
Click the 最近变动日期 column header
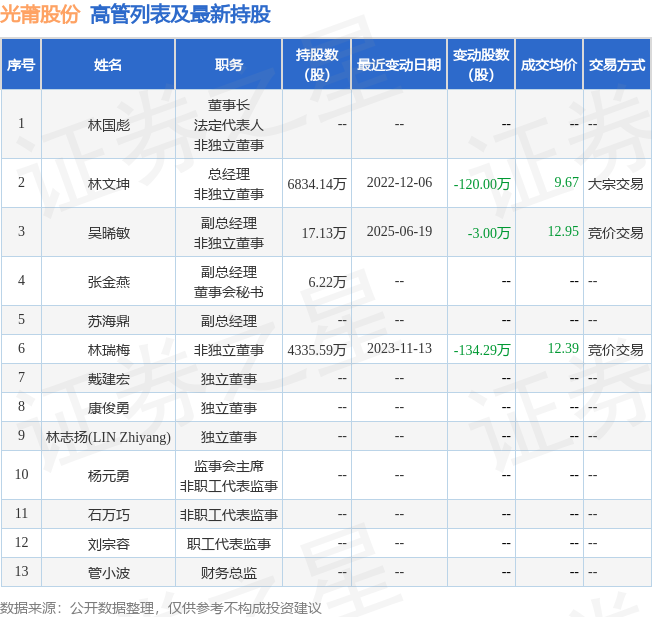pyautogui.click(x=399, y=64)
